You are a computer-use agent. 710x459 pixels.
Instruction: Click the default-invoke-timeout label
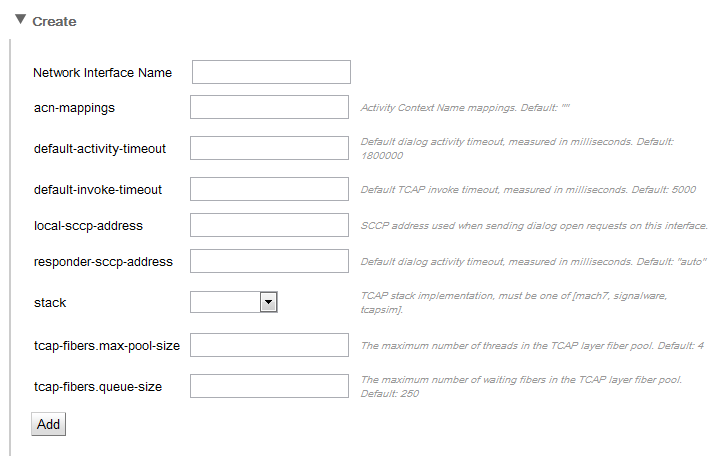tap(98, 189)
